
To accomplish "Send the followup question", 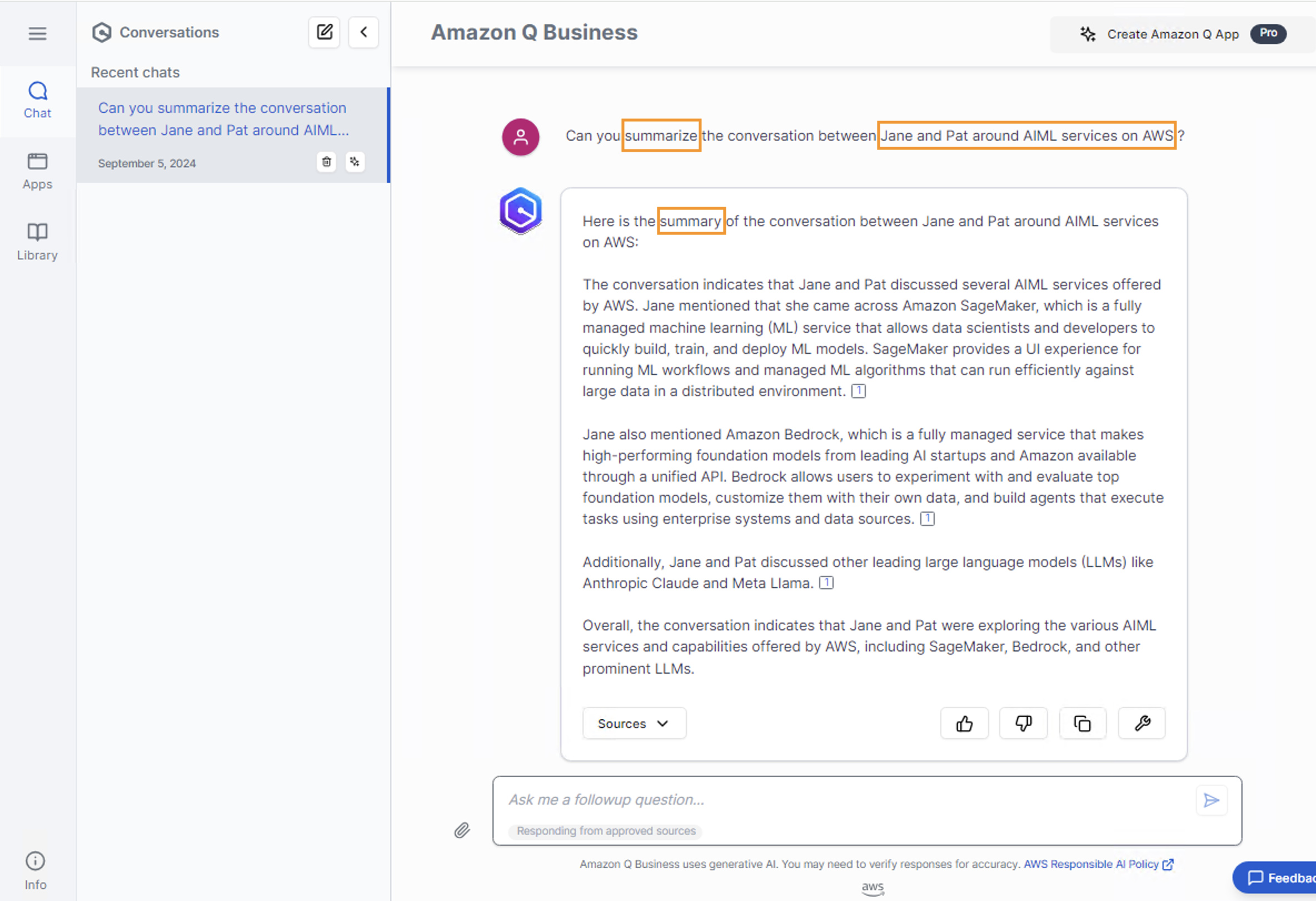I will click(1210, 800).
